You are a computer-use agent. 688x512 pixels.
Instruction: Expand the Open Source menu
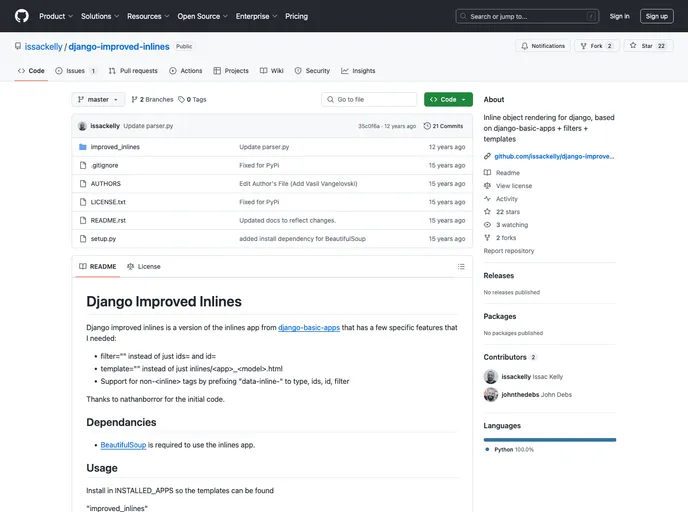pyautogui.click(x=202, y=16)
